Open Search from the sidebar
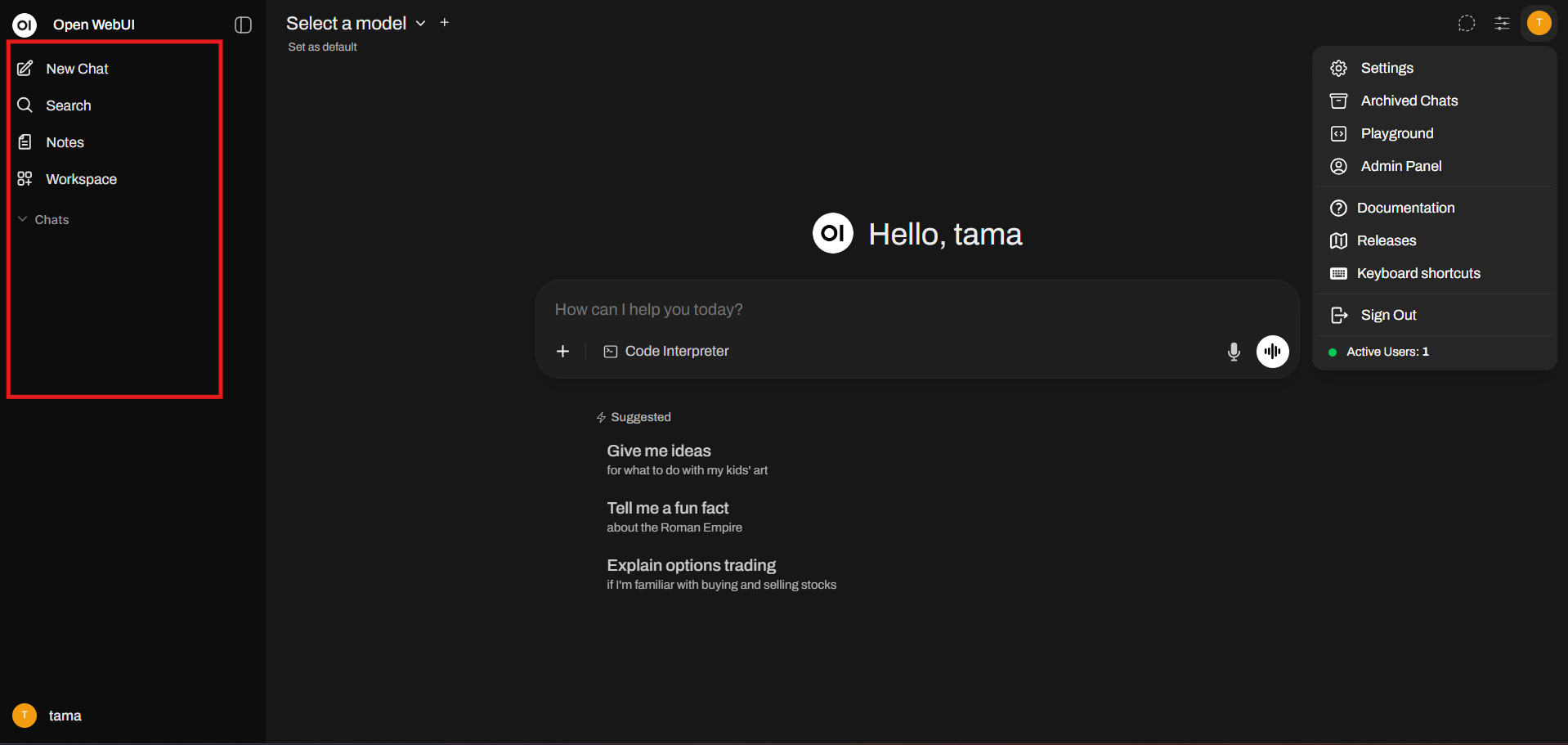The height and width of the screenshot is (745, 1568). click(x=68, y=105)
